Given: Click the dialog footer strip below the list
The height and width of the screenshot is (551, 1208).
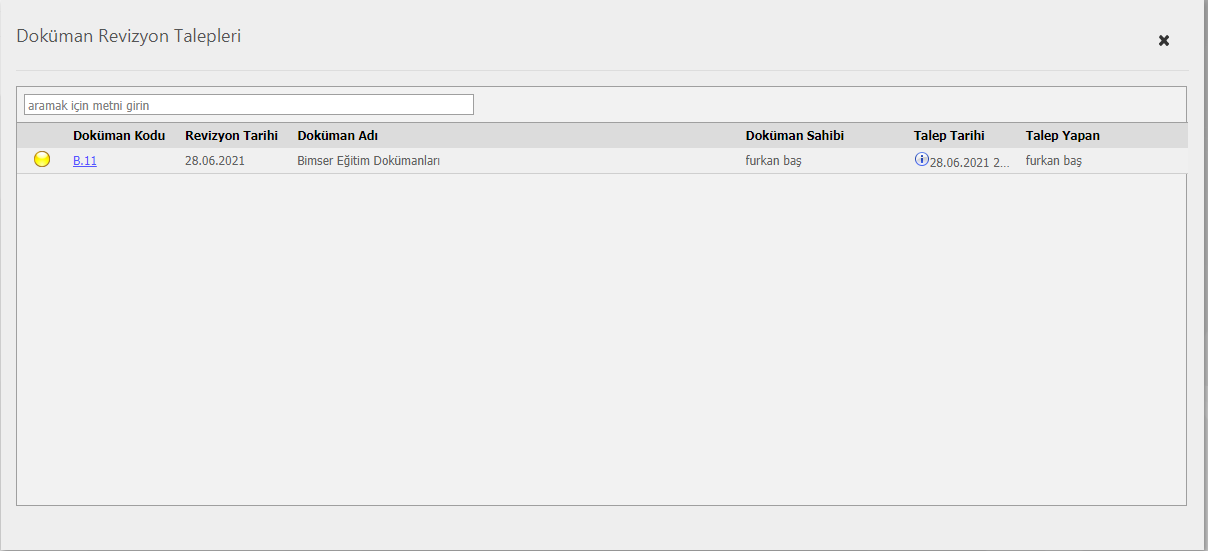Looking at the screenshot, I should coord(600,526).
